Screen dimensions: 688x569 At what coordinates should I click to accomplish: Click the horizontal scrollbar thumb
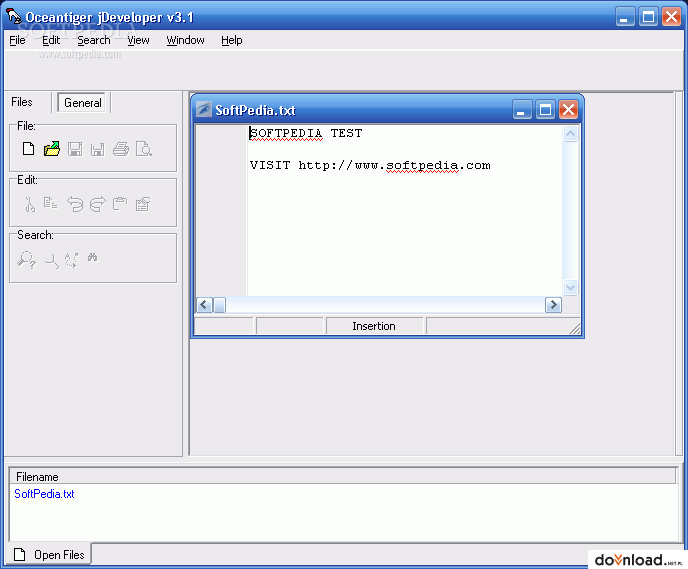pyautogui.click(x=219, y=304)
